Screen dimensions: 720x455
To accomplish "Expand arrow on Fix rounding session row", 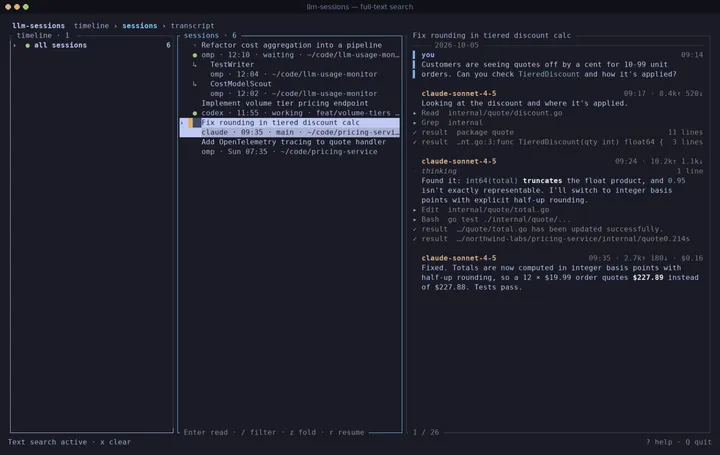I will point(183,123).
